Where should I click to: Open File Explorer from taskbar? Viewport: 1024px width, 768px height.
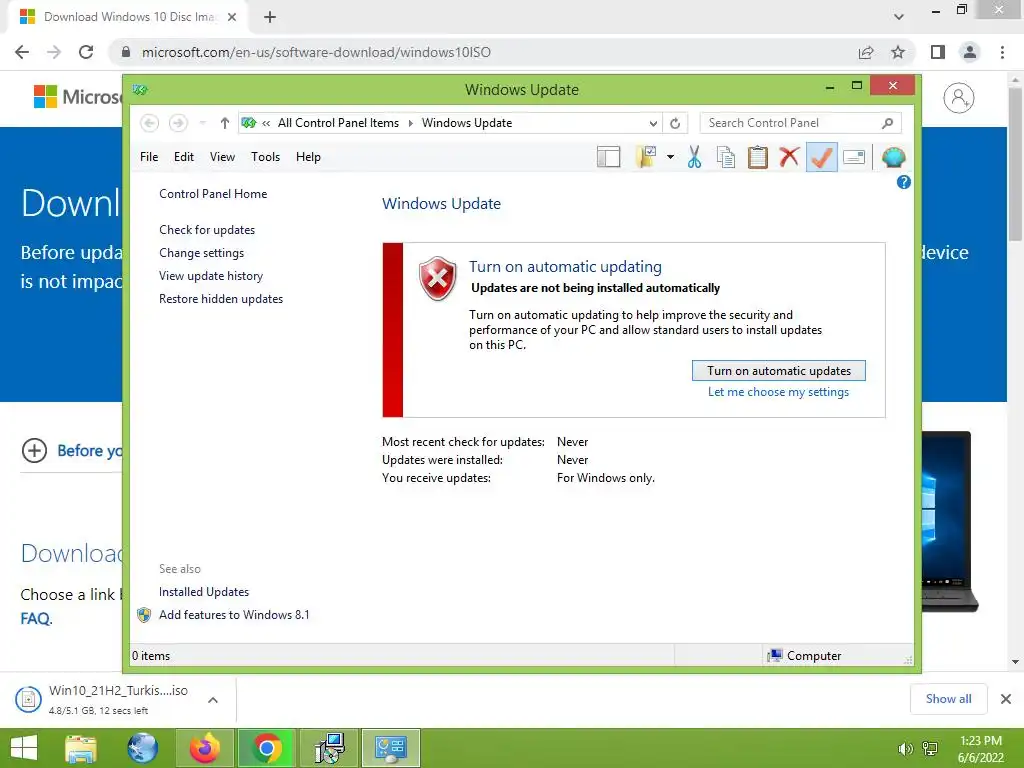click(81, 748)
